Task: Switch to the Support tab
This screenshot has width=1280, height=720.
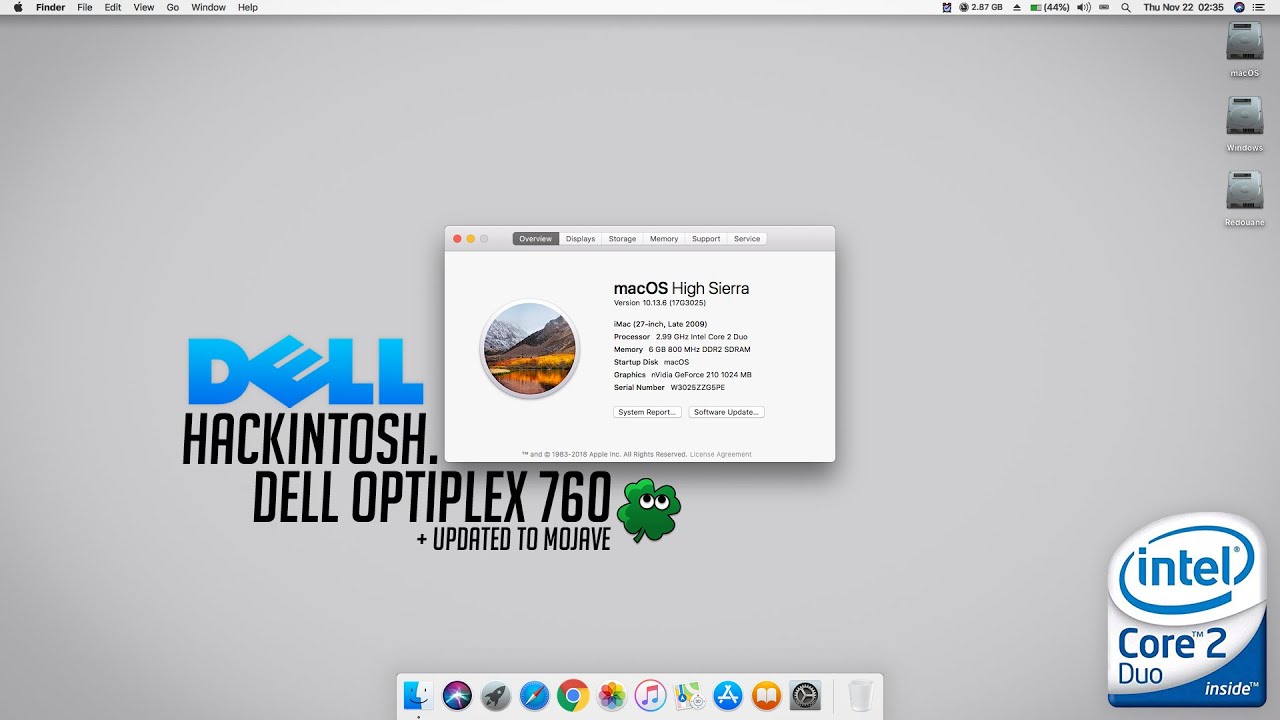Action: 706,239
